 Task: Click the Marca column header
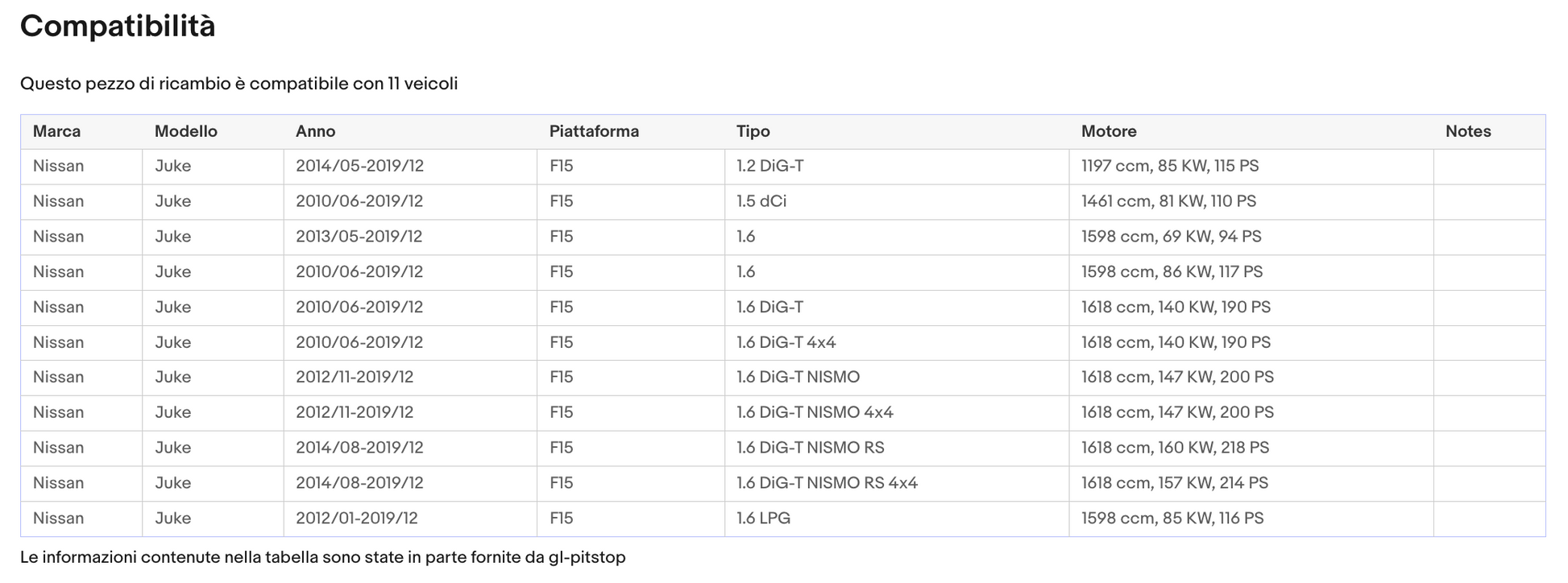(x=56, y=131)
